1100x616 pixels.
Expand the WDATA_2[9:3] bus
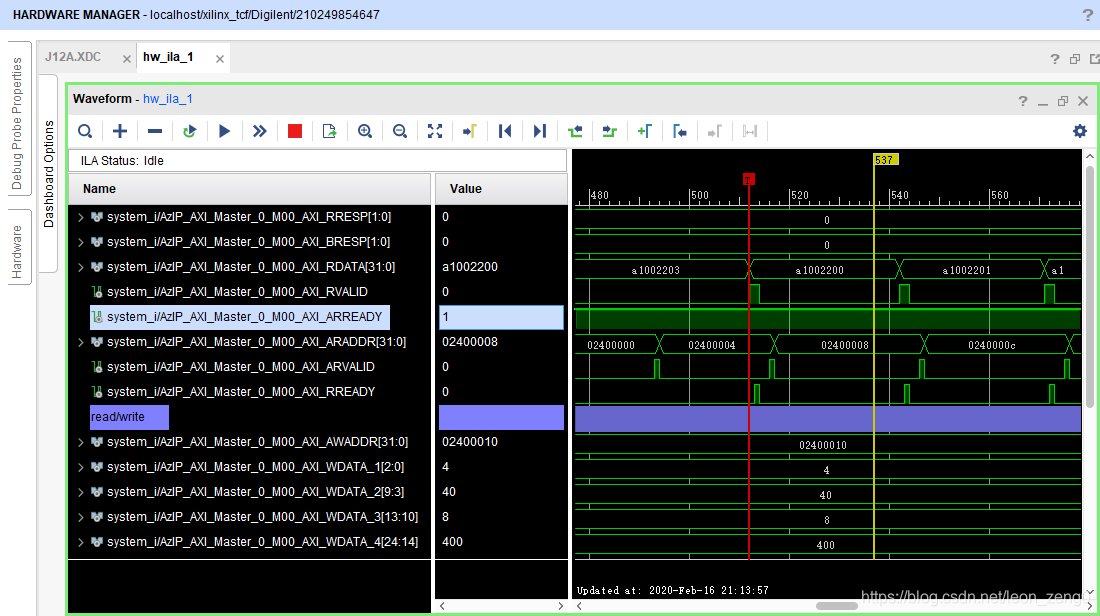pos(81,493)
